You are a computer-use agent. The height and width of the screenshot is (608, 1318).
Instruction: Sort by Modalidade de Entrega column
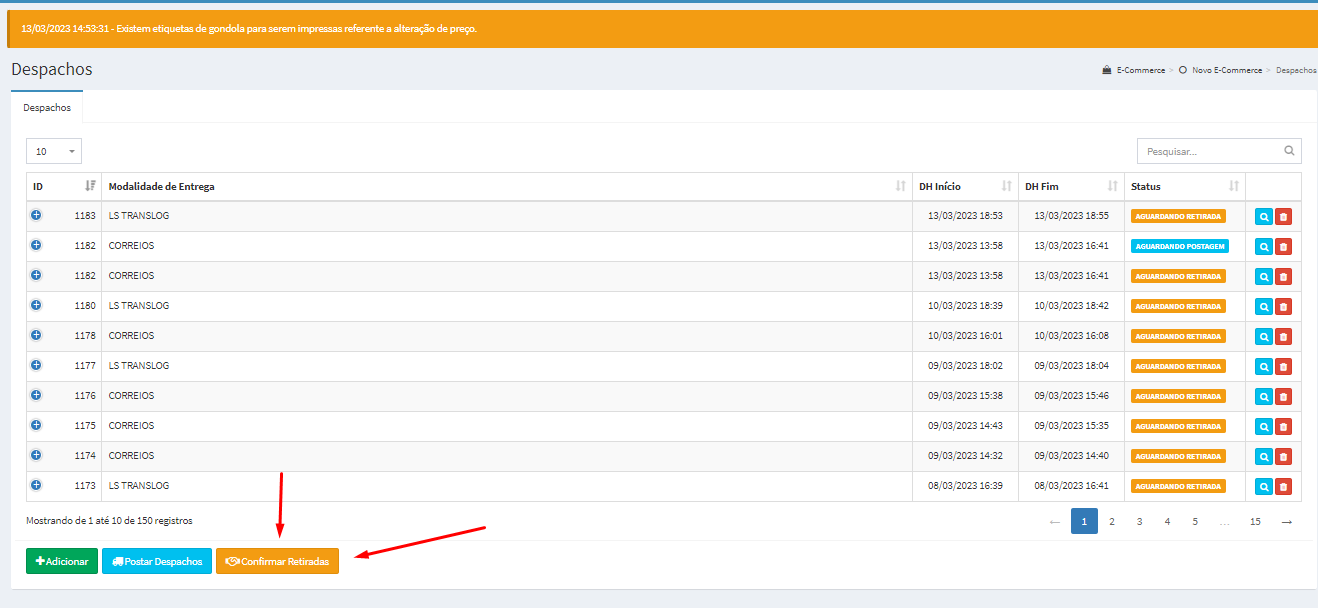pos(507,187)
